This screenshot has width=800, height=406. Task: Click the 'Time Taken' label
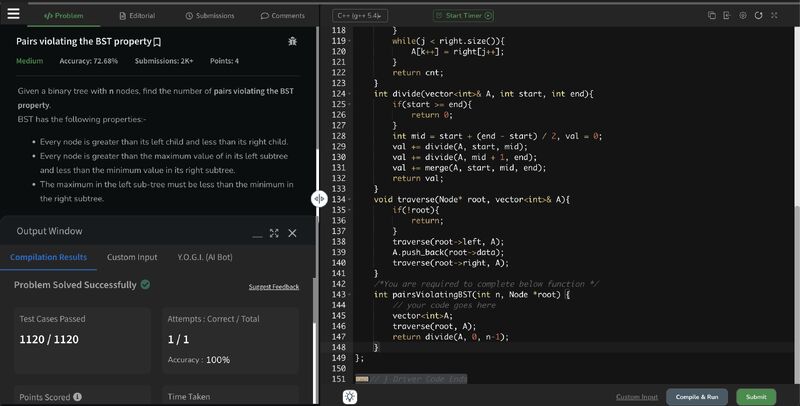(189, 397)
